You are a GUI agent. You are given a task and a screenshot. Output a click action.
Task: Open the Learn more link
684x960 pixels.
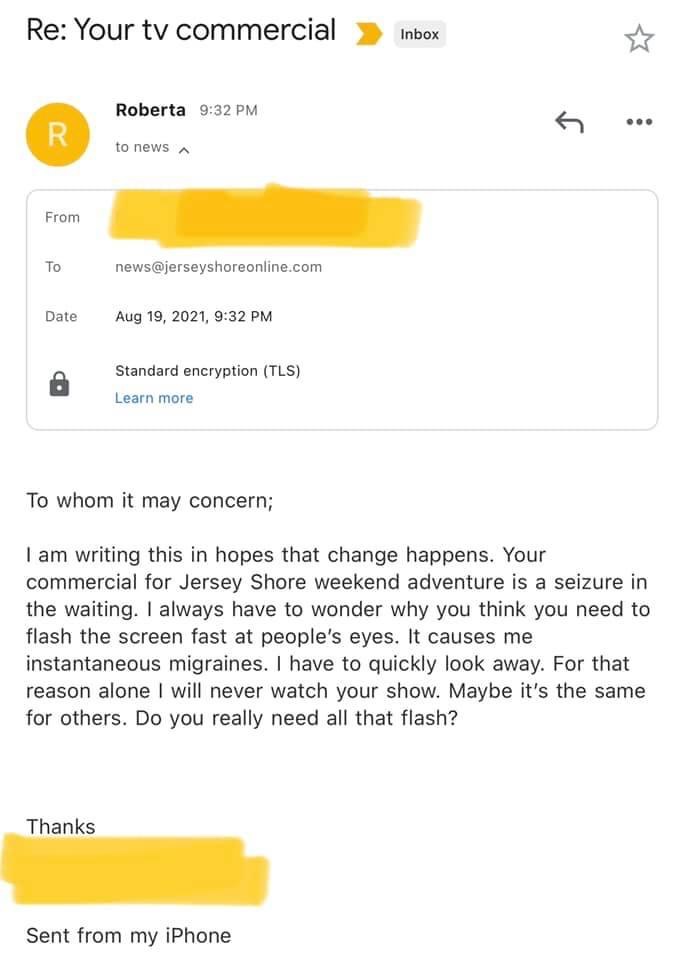[x=154, y=398]
